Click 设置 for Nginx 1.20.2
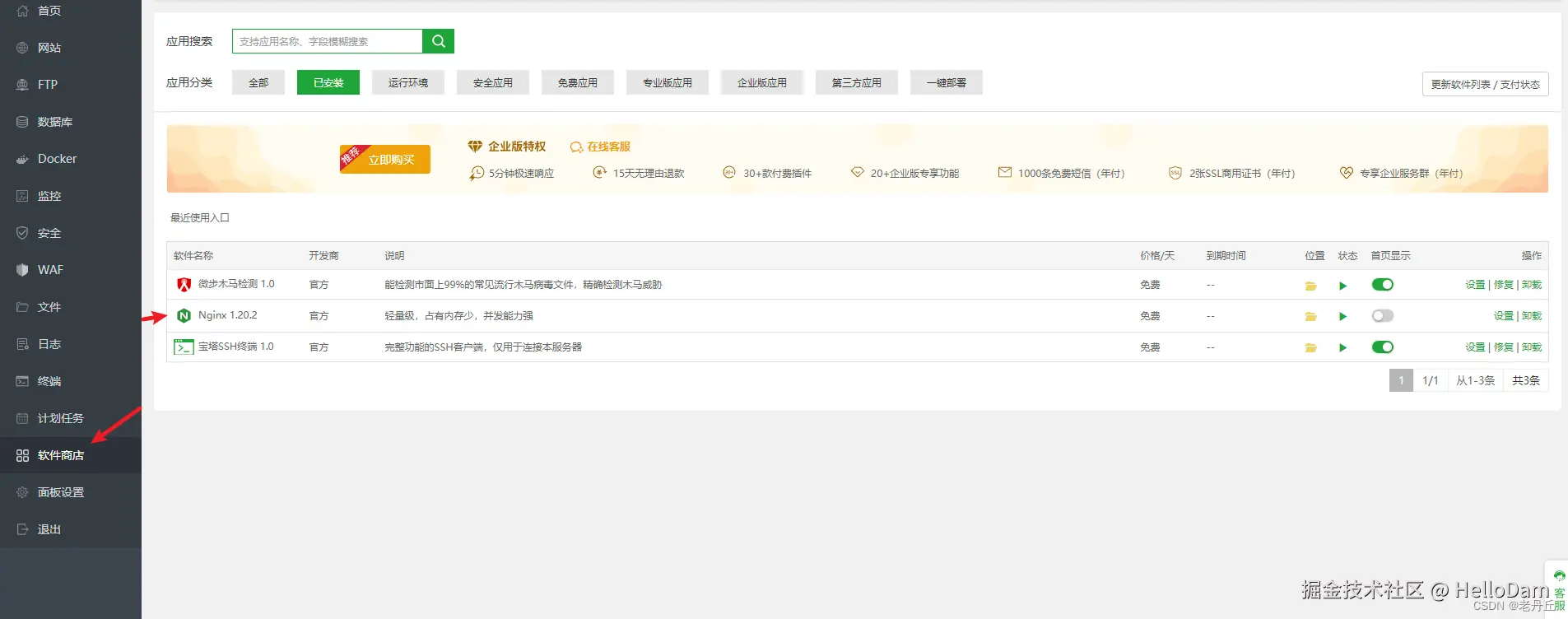Screen dimensions: 1568x619 pyautogui.click(x=1504, y=316)
